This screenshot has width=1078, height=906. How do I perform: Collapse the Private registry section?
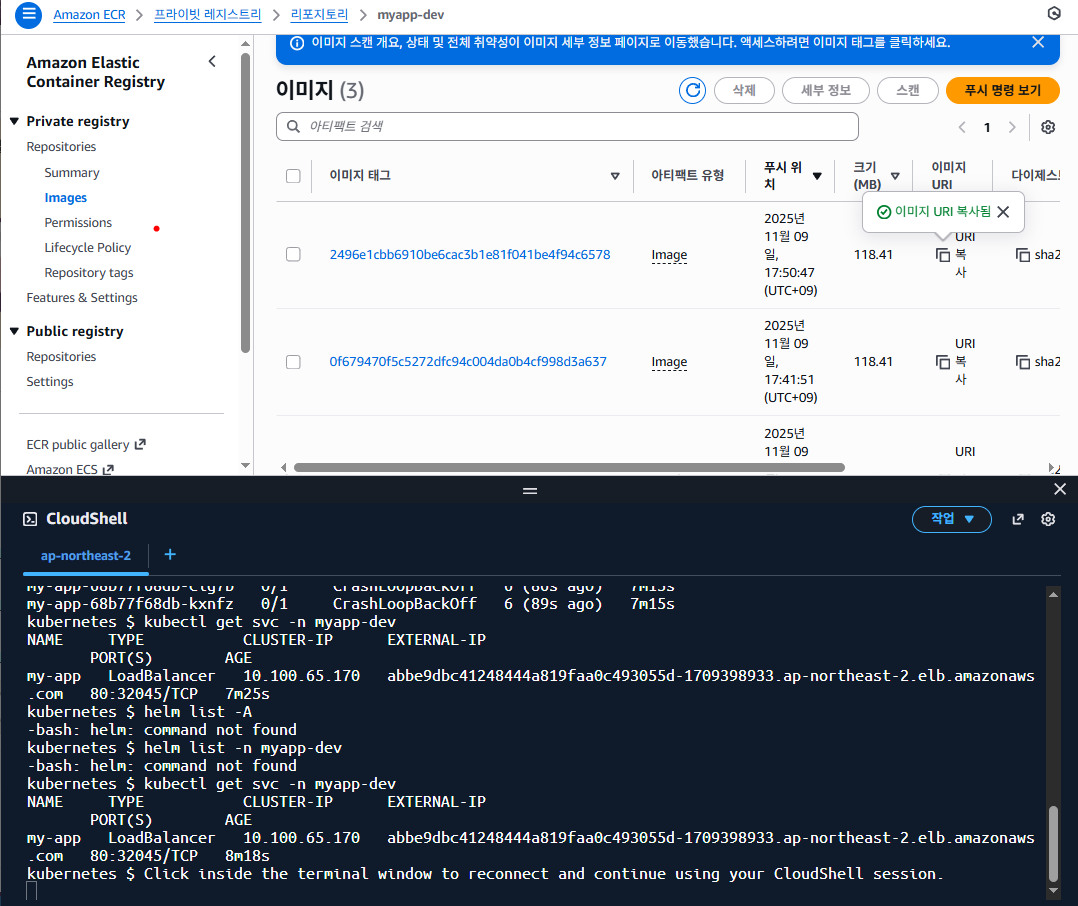coord(14,121)
